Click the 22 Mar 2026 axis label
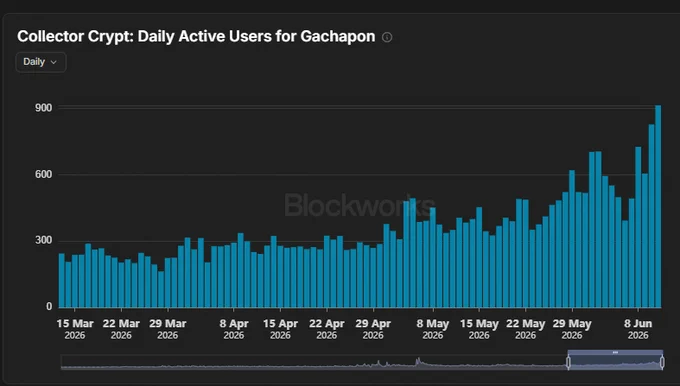Viewport: 680px width, 386px height. click(121, 329)
